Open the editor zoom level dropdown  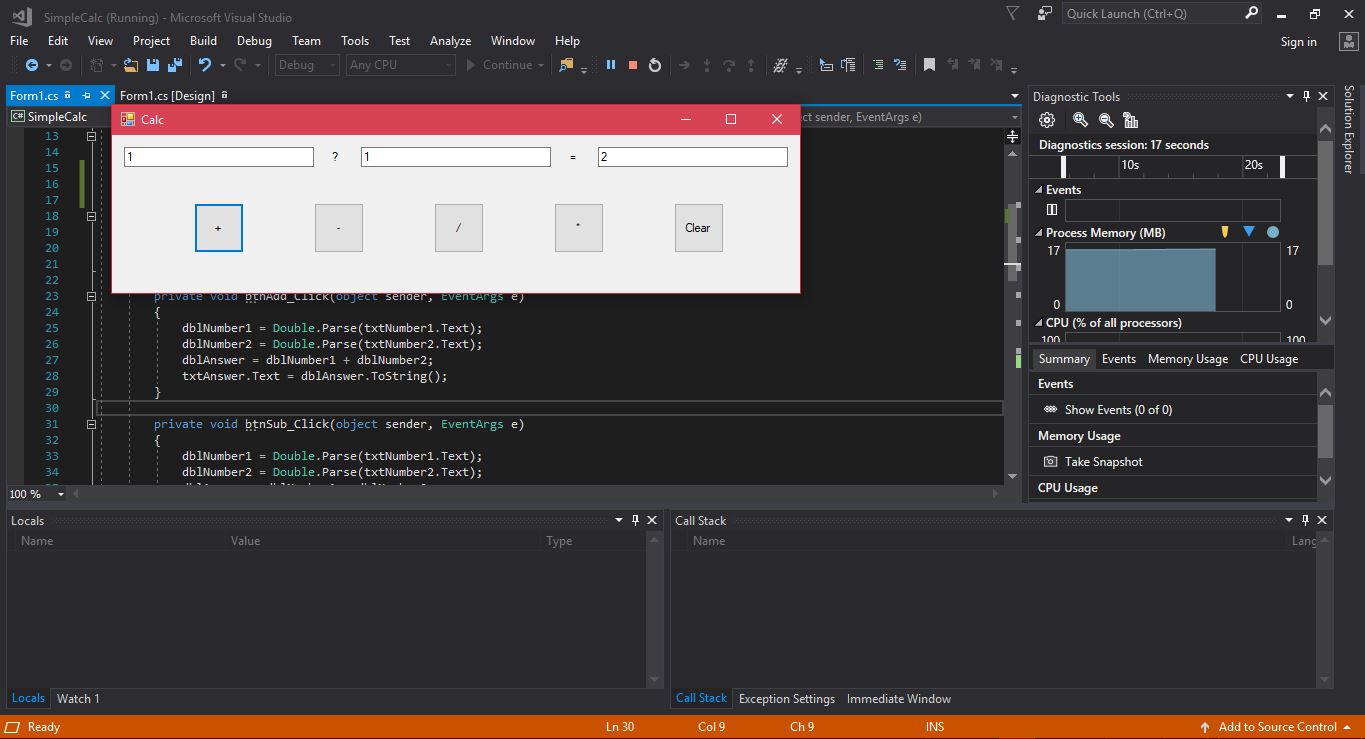pos(60,494)
